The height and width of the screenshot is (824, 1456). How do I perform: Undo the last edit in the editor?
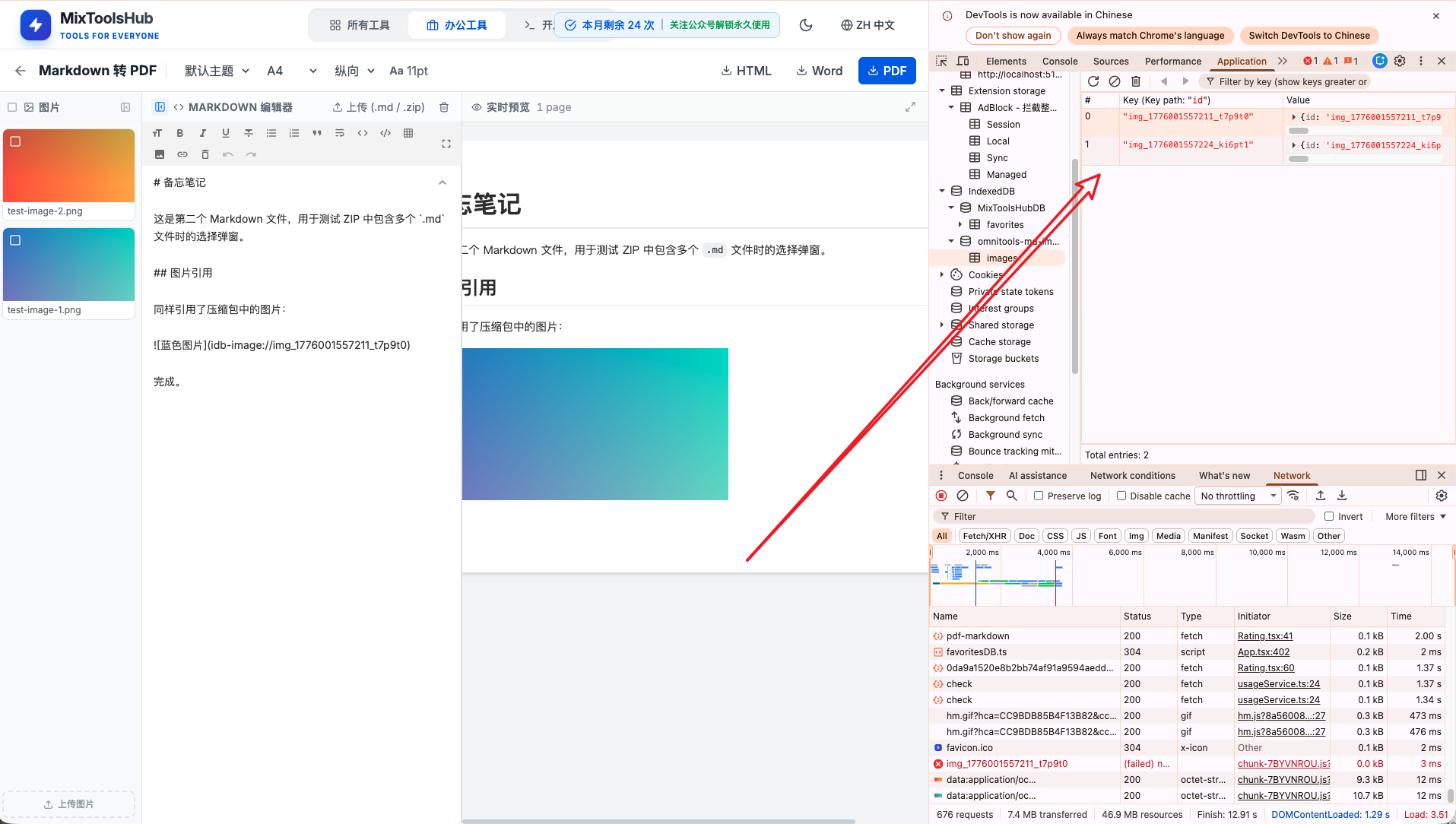click(227, 154)
